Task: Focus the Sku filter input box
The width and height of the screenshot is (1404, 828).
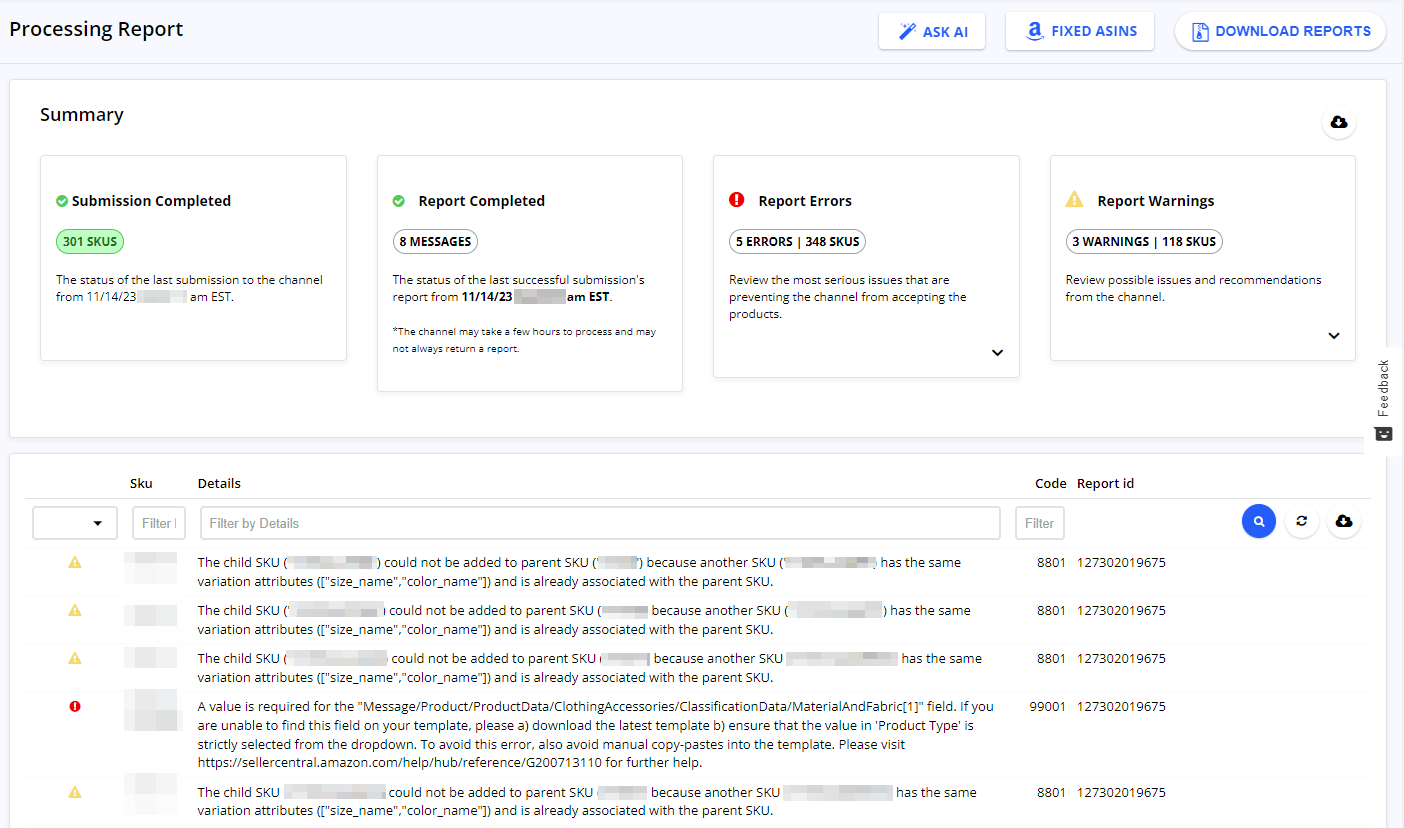Action: (x=159, y=523)
